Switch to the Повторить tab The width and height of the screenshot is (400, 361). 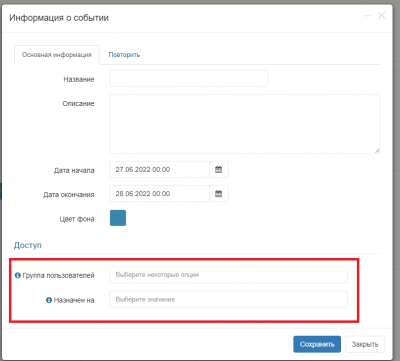point(124,55)
